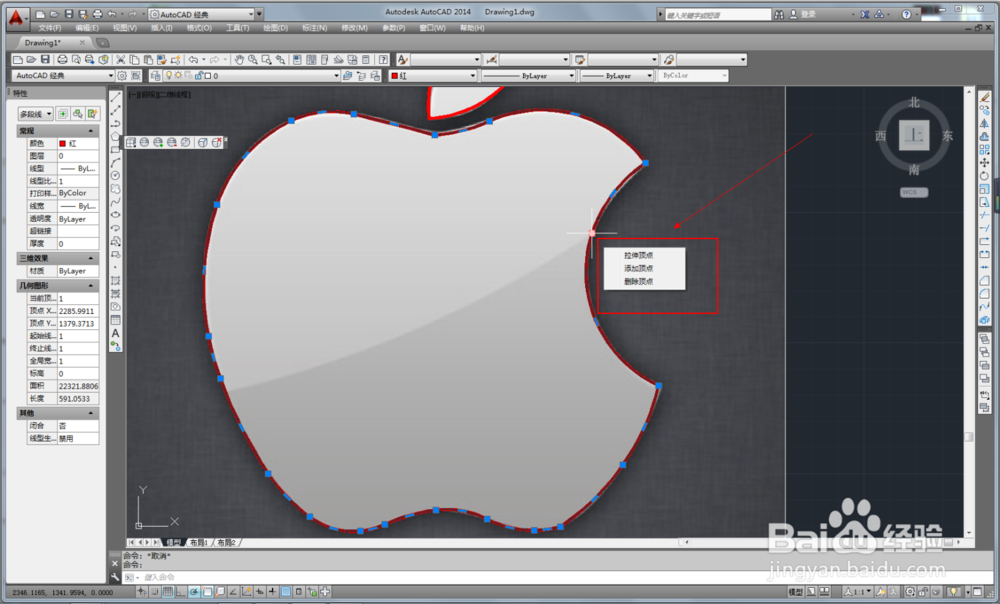Toggle Object Snap in status bar

[207, 592]
